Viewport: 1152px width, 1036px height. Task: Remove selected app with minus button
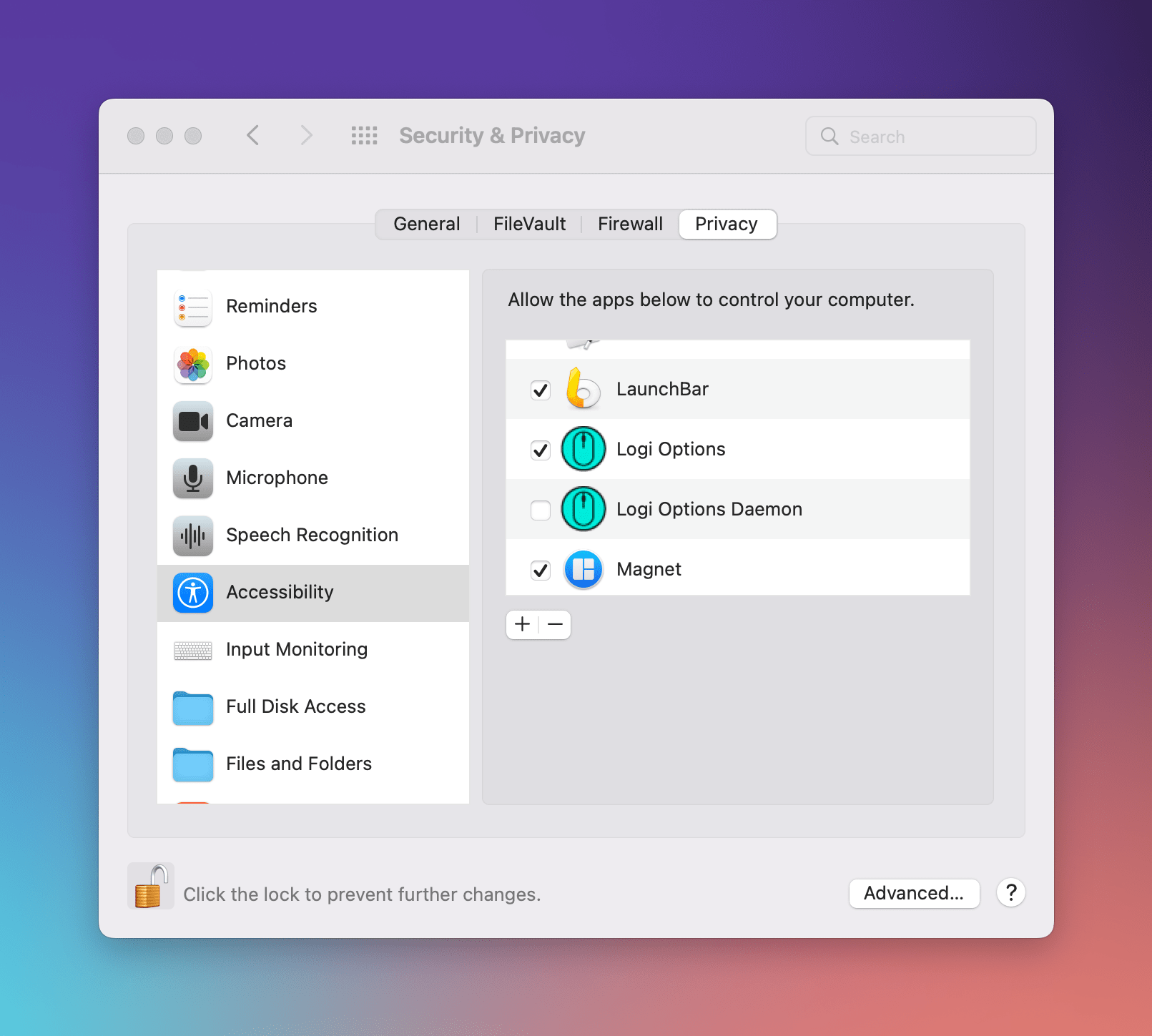tap(555, 624)
